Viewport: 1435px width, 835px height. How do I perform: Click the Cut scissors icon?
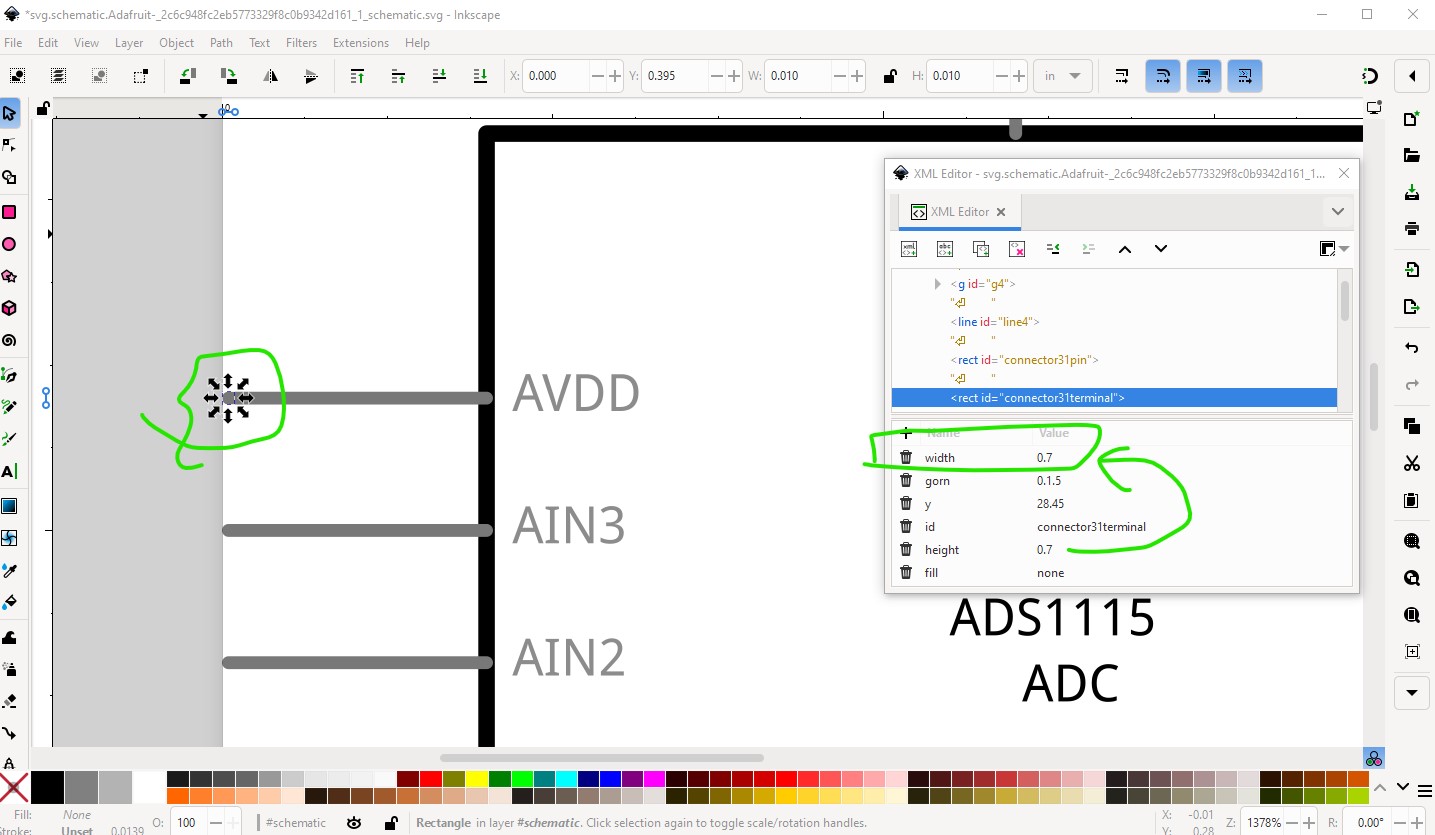coord(1412,463)
